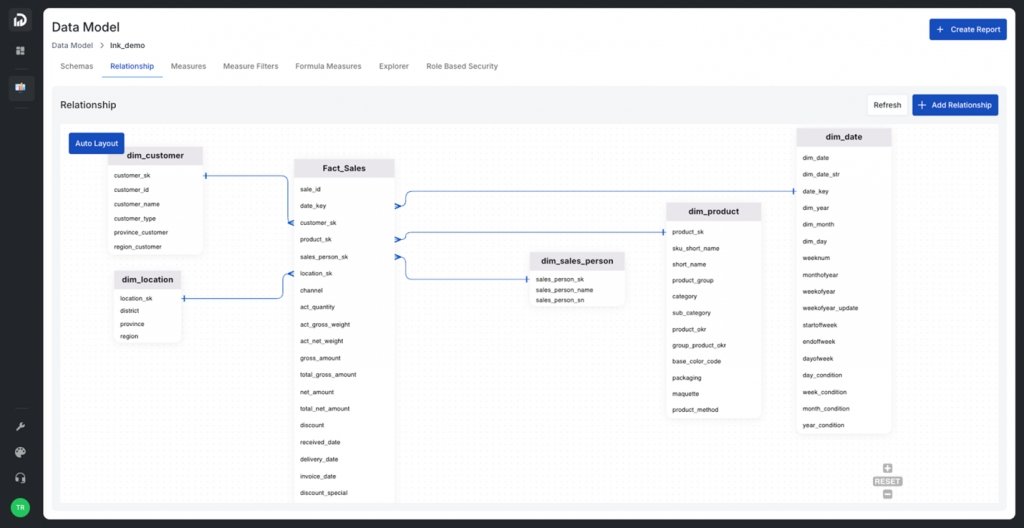The width and height of the screenshot is (1024, 528).
Task: Click the app logo in the sidebar
Action: (20, 20)
